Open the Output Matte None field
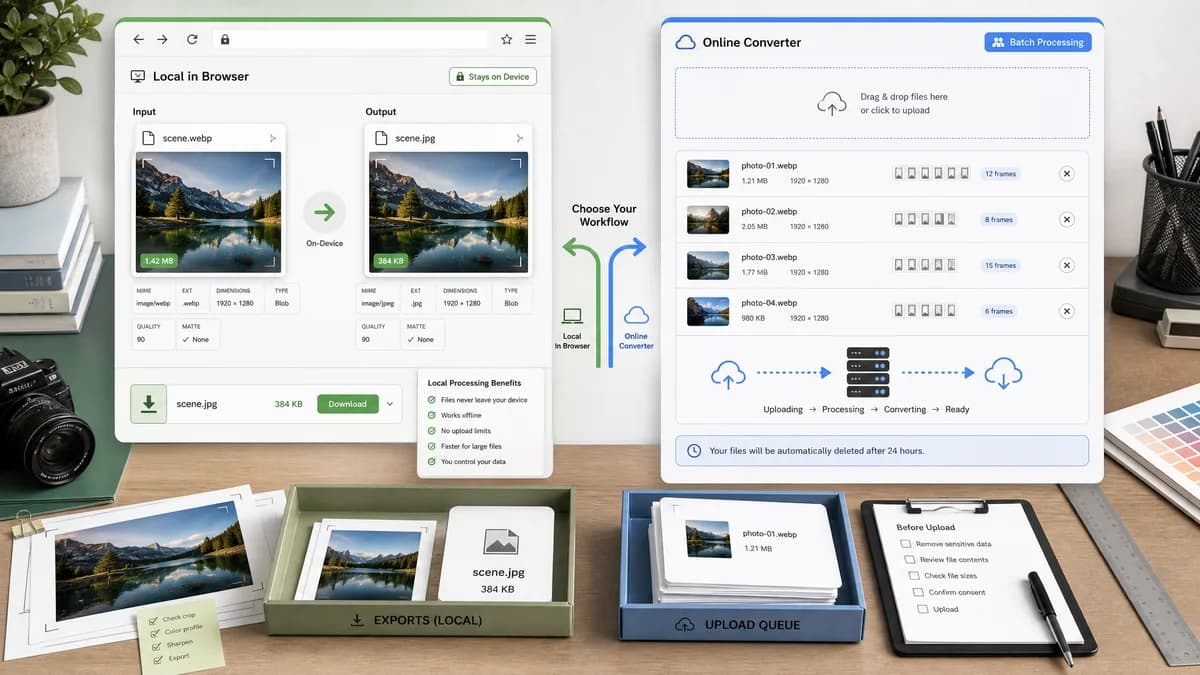The width and height of the screenshot is (1200, 675). [x=422, y=334]
